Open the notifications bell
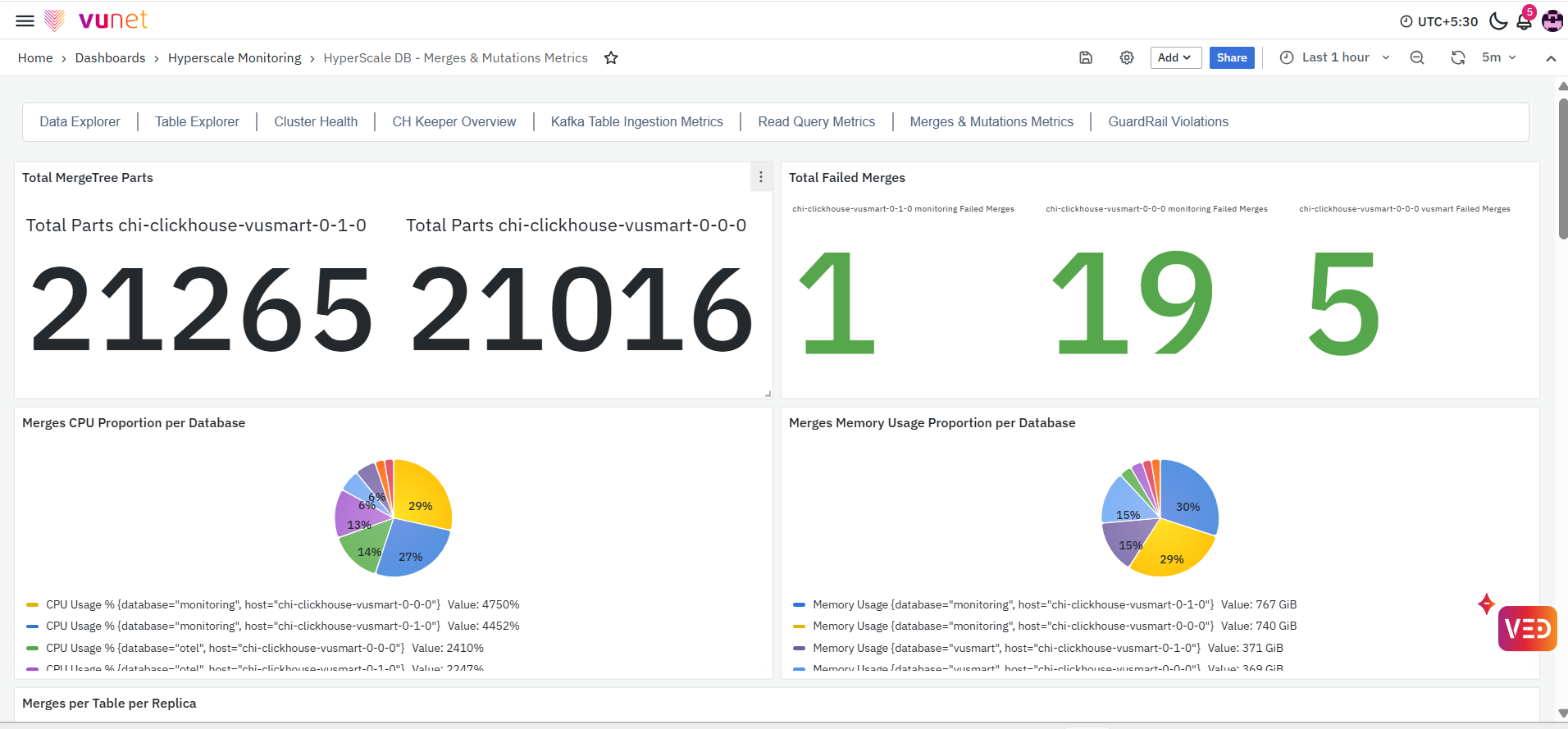 pos(1525,21)
